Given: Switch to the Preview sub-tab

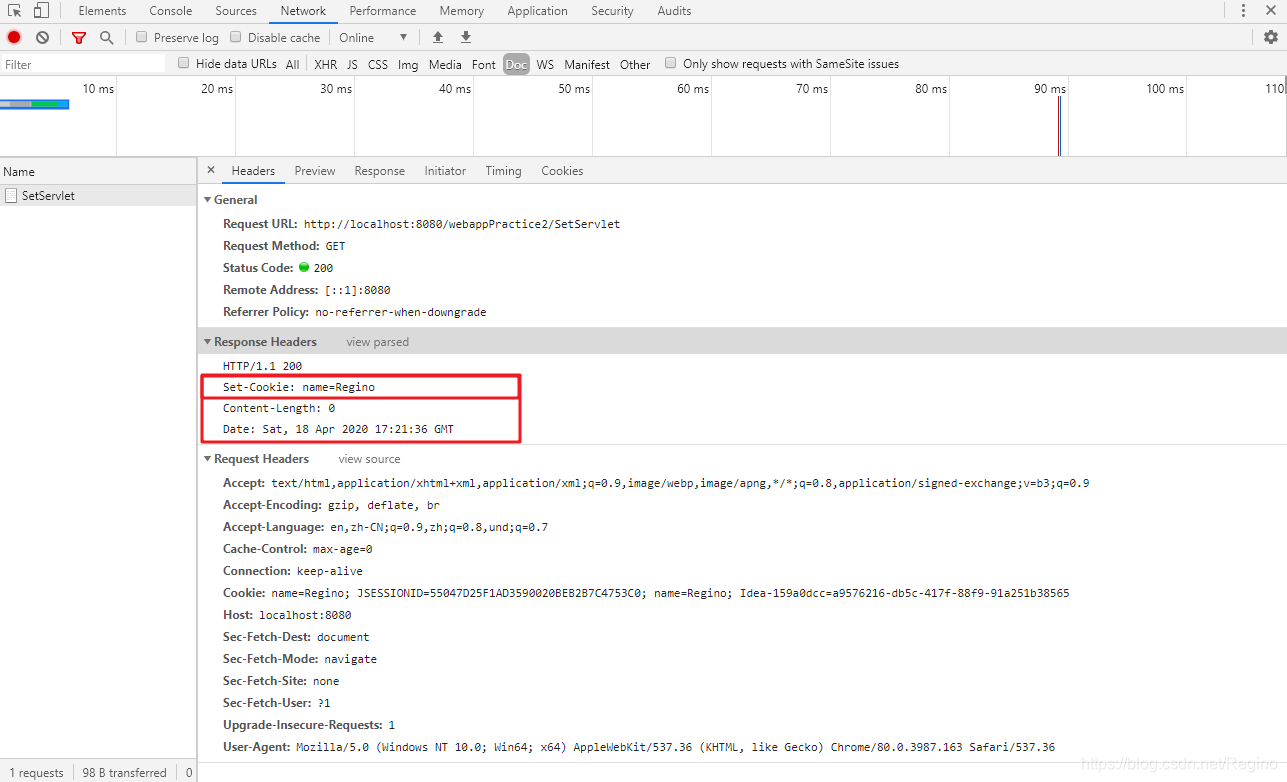Looking at the screenshot, I should click(x=315, y=171).
